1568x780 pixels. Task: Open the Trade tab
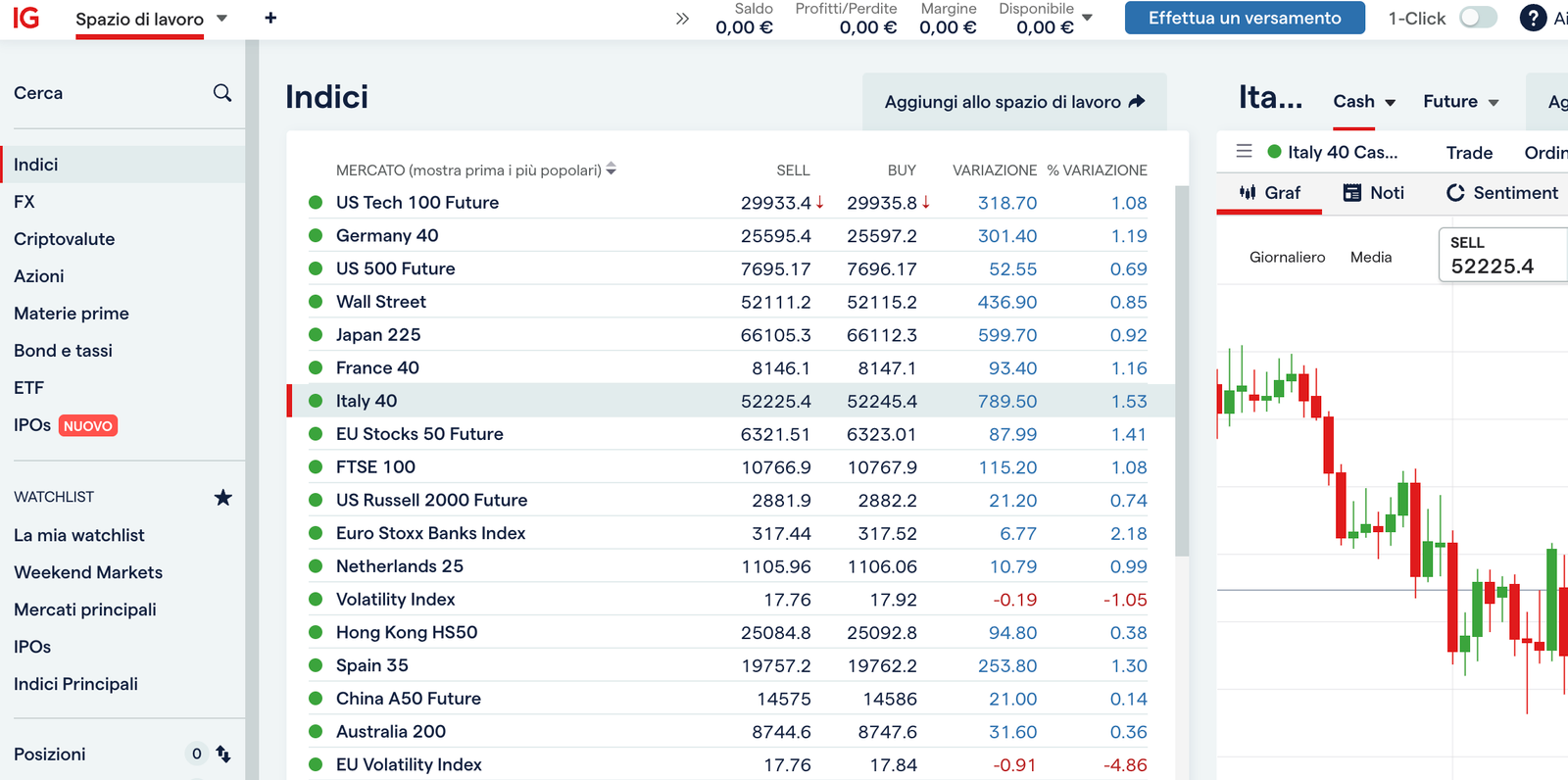[1469, 152]
